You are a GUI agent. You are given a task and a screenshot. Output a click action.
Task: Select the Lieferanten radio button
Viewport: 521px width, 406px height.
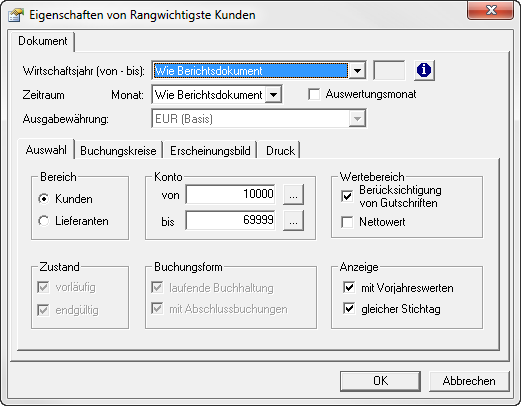43,221
